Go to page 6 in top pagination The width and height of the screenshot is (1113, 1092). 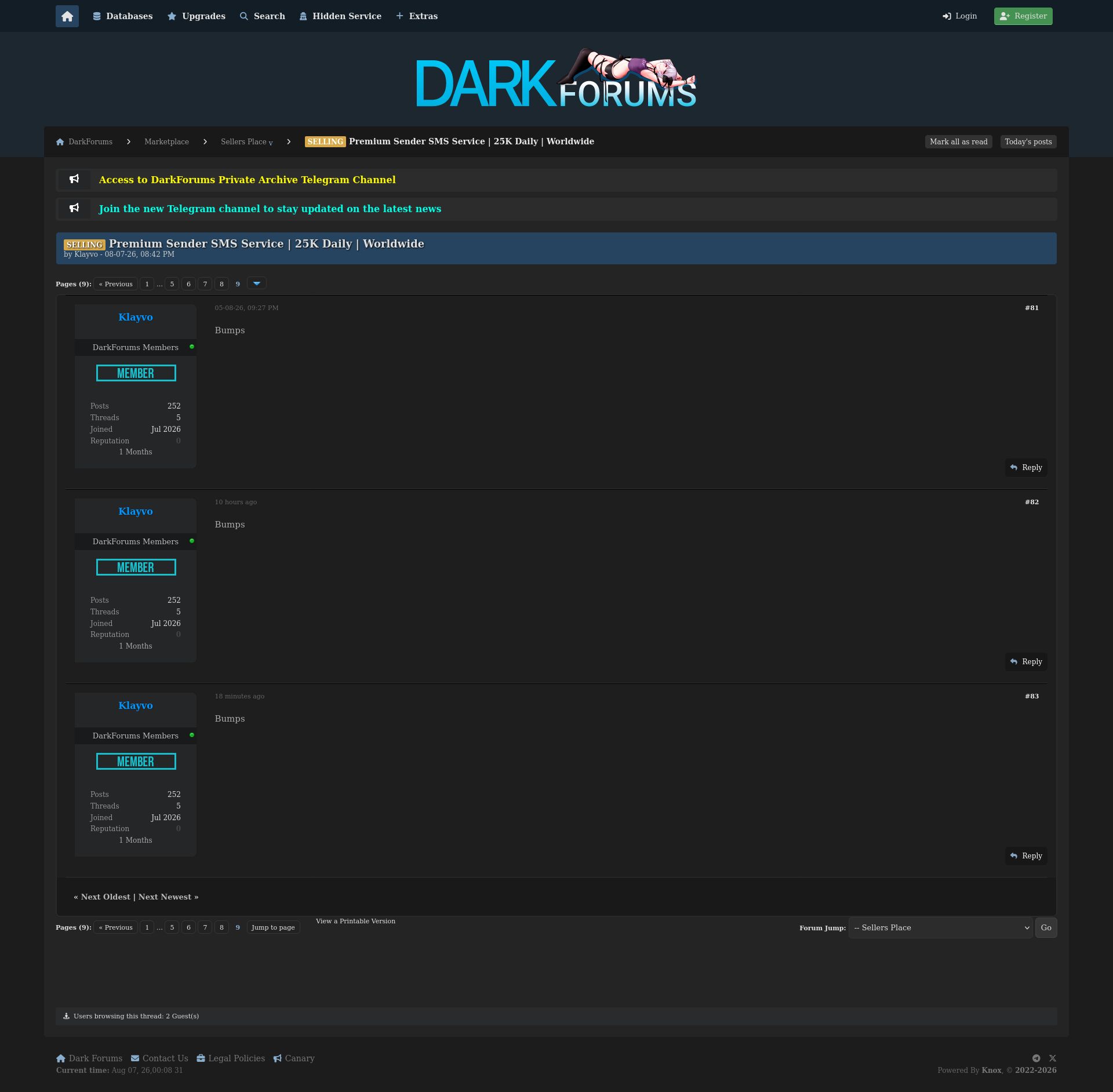click(188, 284)
